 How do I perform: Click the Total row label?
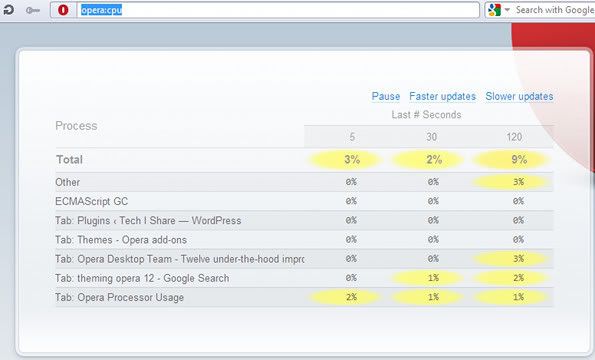69,160
